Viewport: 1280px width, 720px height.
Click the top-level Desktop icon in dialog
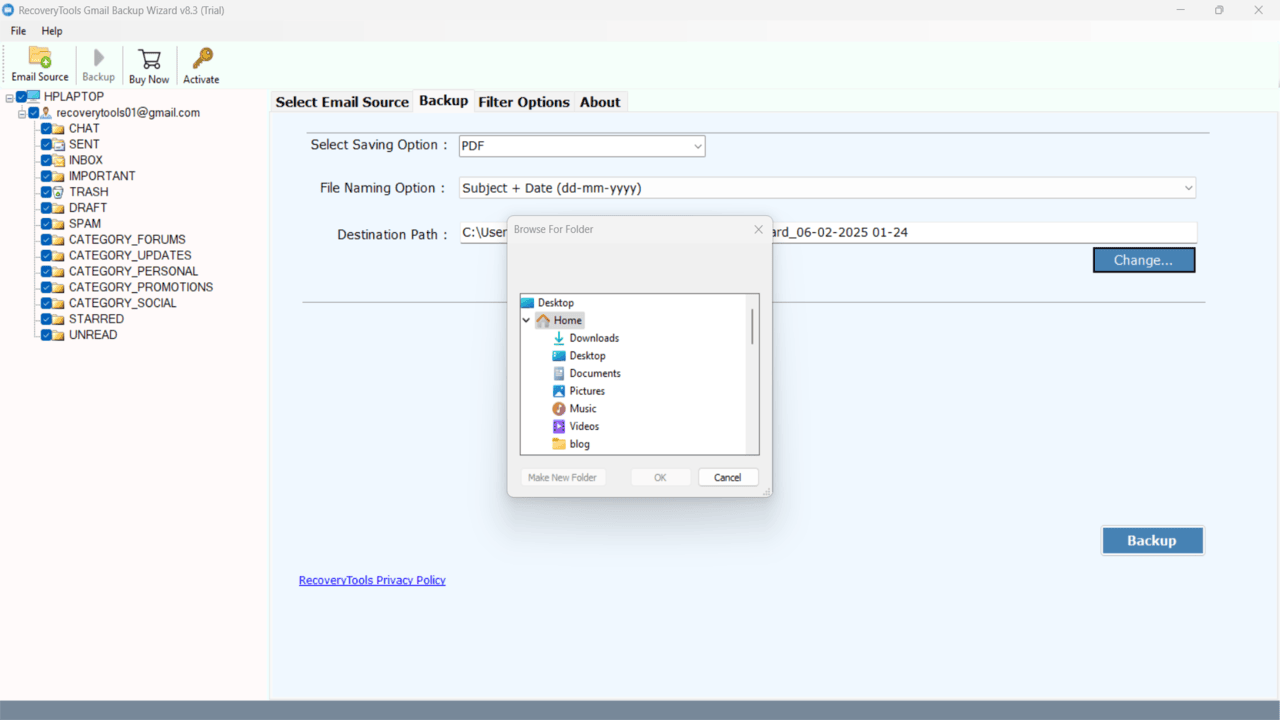(x=528, y=302)
